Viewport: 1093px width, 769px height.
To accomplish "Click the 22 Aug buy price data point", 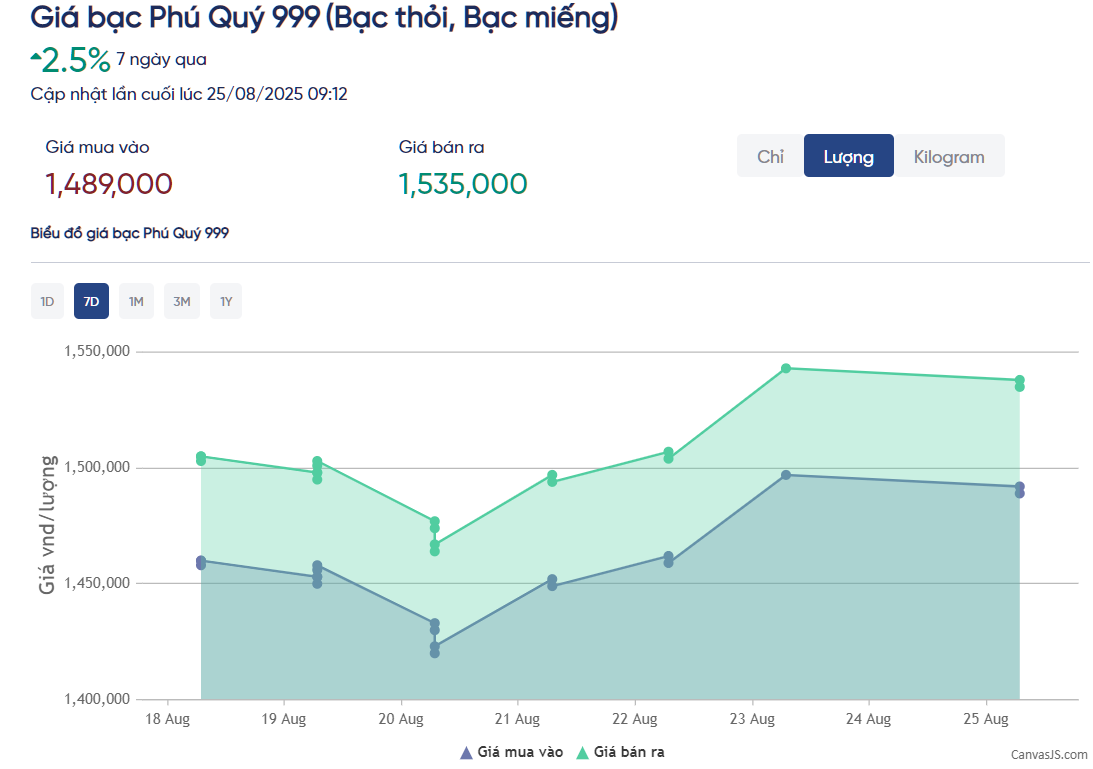I will coord(668,557).
